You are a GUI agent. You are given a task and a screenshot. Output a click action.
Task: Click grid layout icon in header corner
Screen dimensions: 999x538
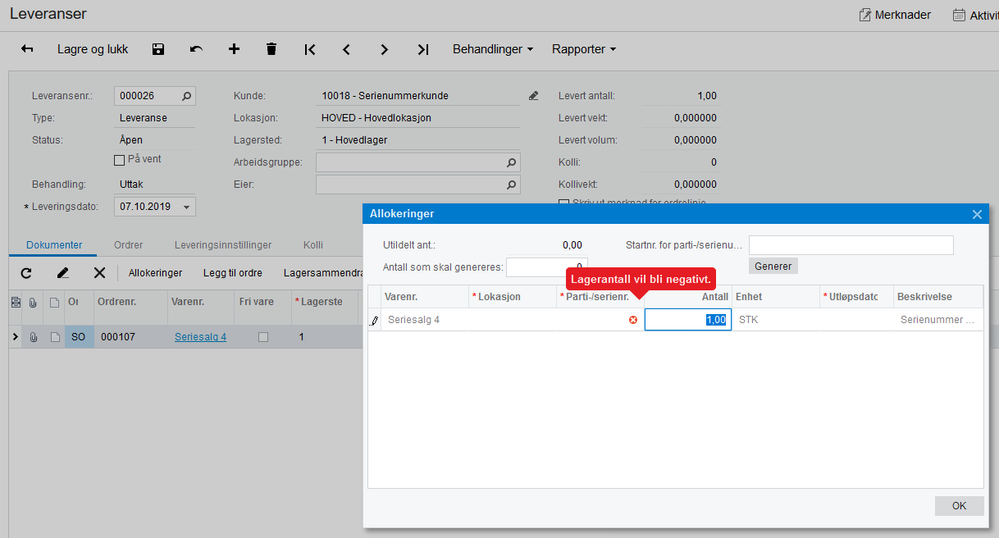coord(16,302)
